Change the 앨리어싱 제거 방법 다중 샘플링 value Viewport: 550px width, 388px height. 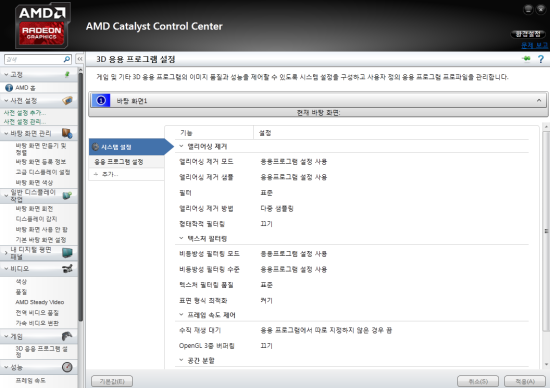pyautogui.click(x=277, y=208)
